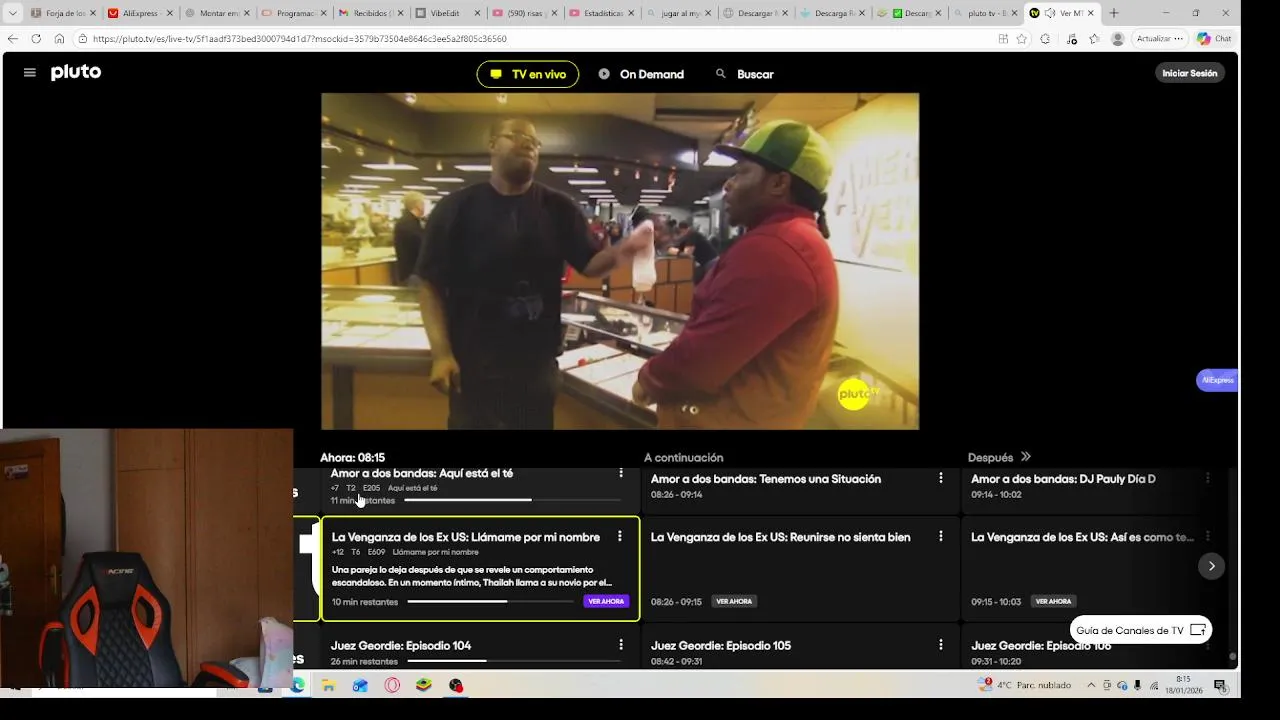Open Buscar search
1280x720 pixels.
click(x=745, y=74)
